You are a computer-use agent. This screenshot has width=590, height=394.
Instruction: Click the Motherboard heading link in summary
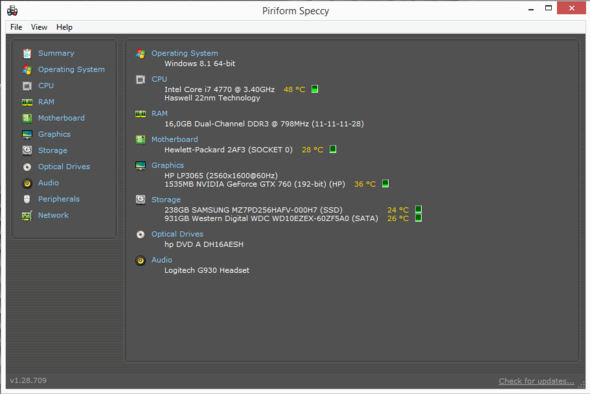coord(175,140)
